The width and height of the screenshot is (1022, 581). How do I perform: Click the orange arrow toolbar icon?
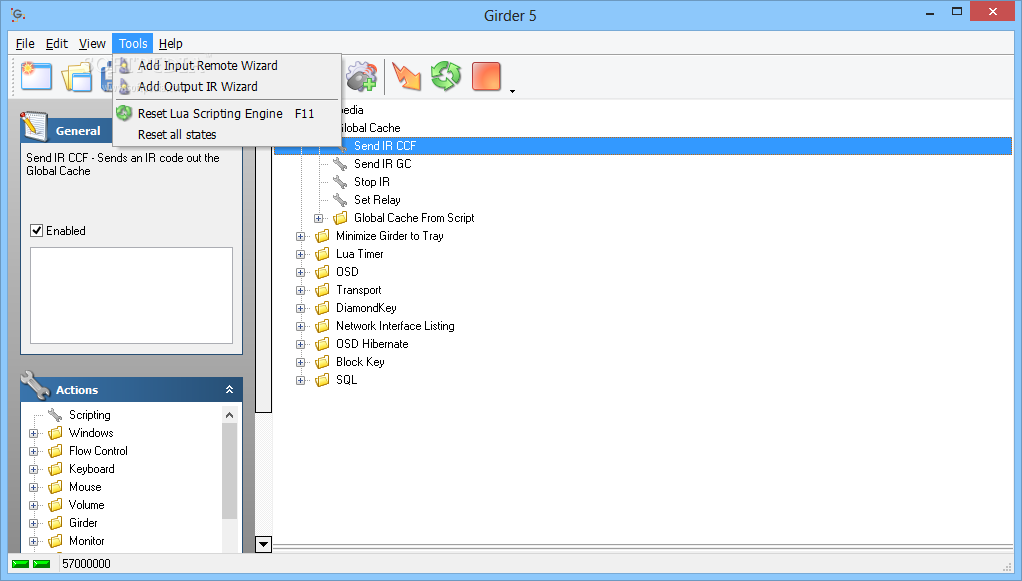click(x=407, y=76)
